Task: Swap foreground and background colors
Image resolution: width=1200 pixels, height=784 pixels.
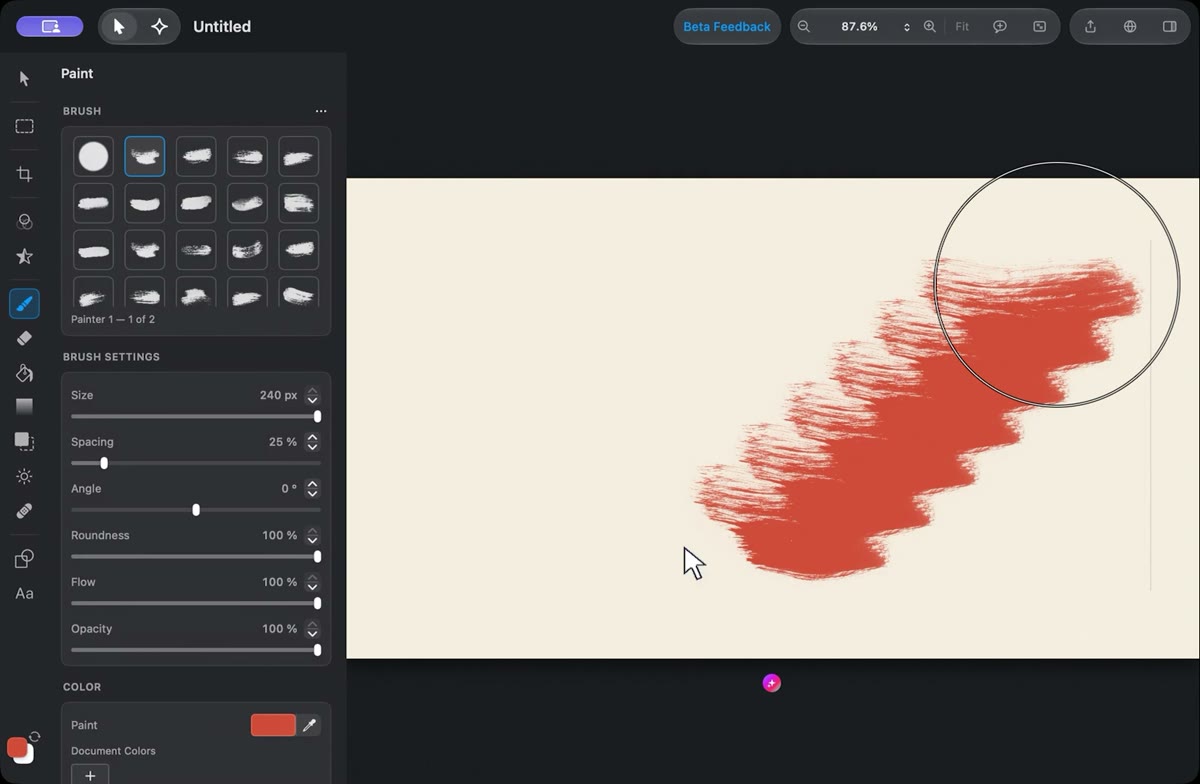Action: pos(34,737)
